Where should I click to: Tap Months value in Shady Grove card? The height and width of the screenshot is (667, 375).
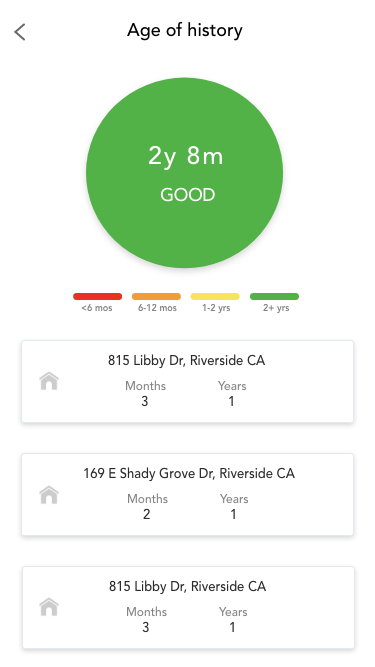(x=147, y=514)
